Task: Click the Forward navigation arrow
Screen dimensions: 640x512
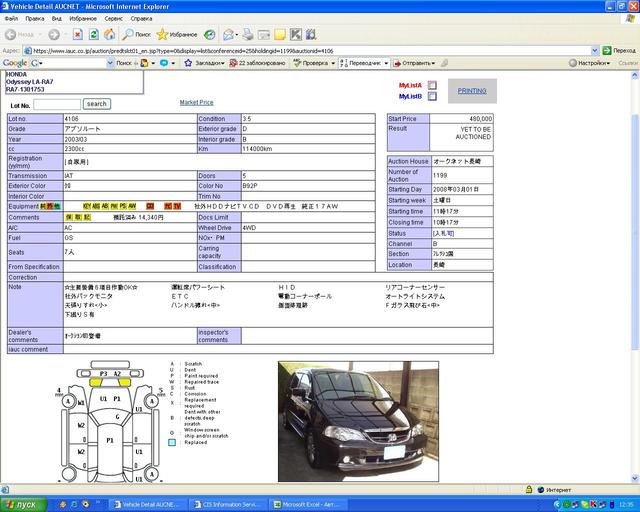Action: pyautogui.click(x=53, y=35)
